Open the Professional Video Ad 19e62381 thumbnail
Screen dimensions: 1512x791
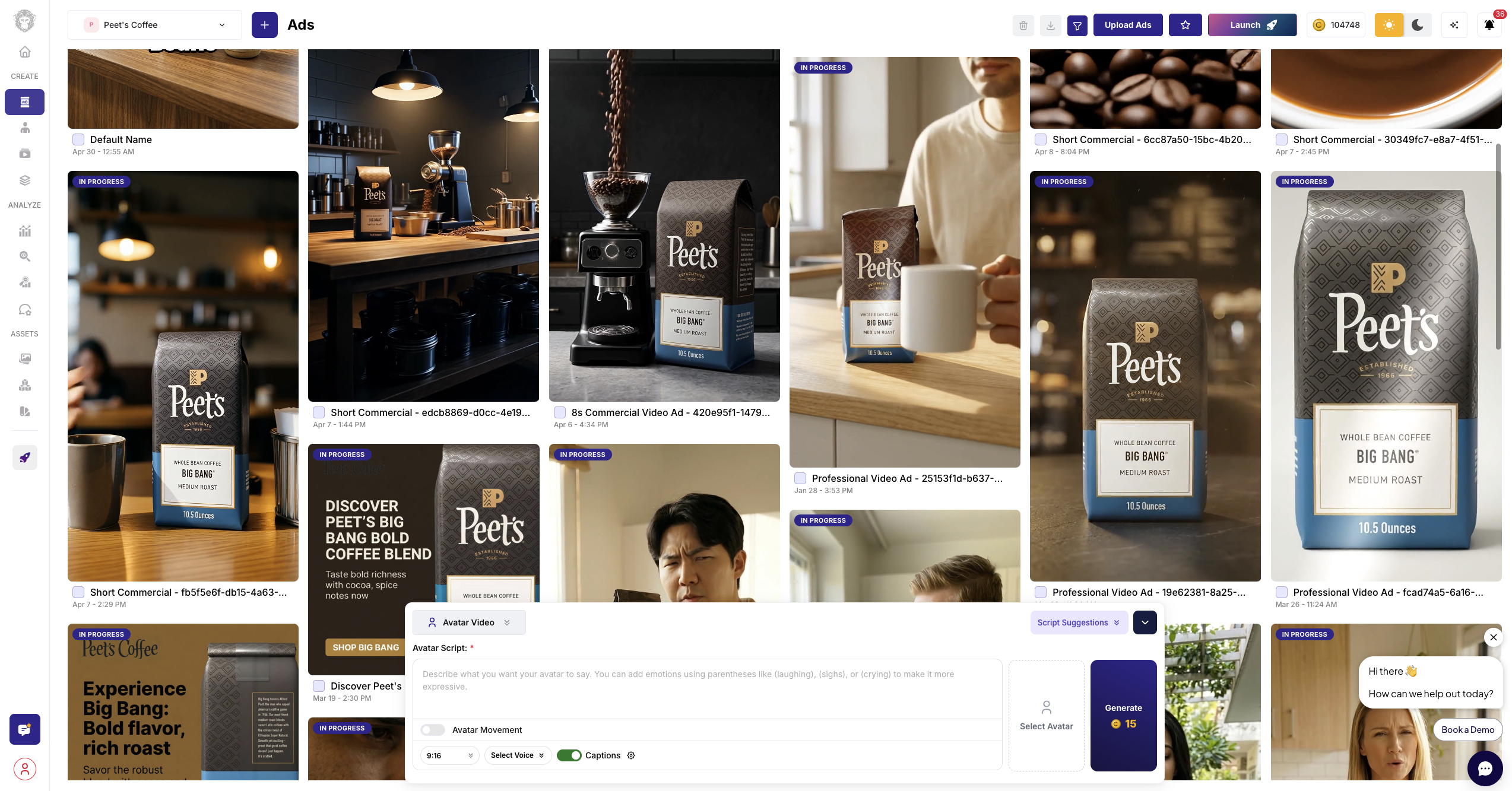coord(1145,376)
